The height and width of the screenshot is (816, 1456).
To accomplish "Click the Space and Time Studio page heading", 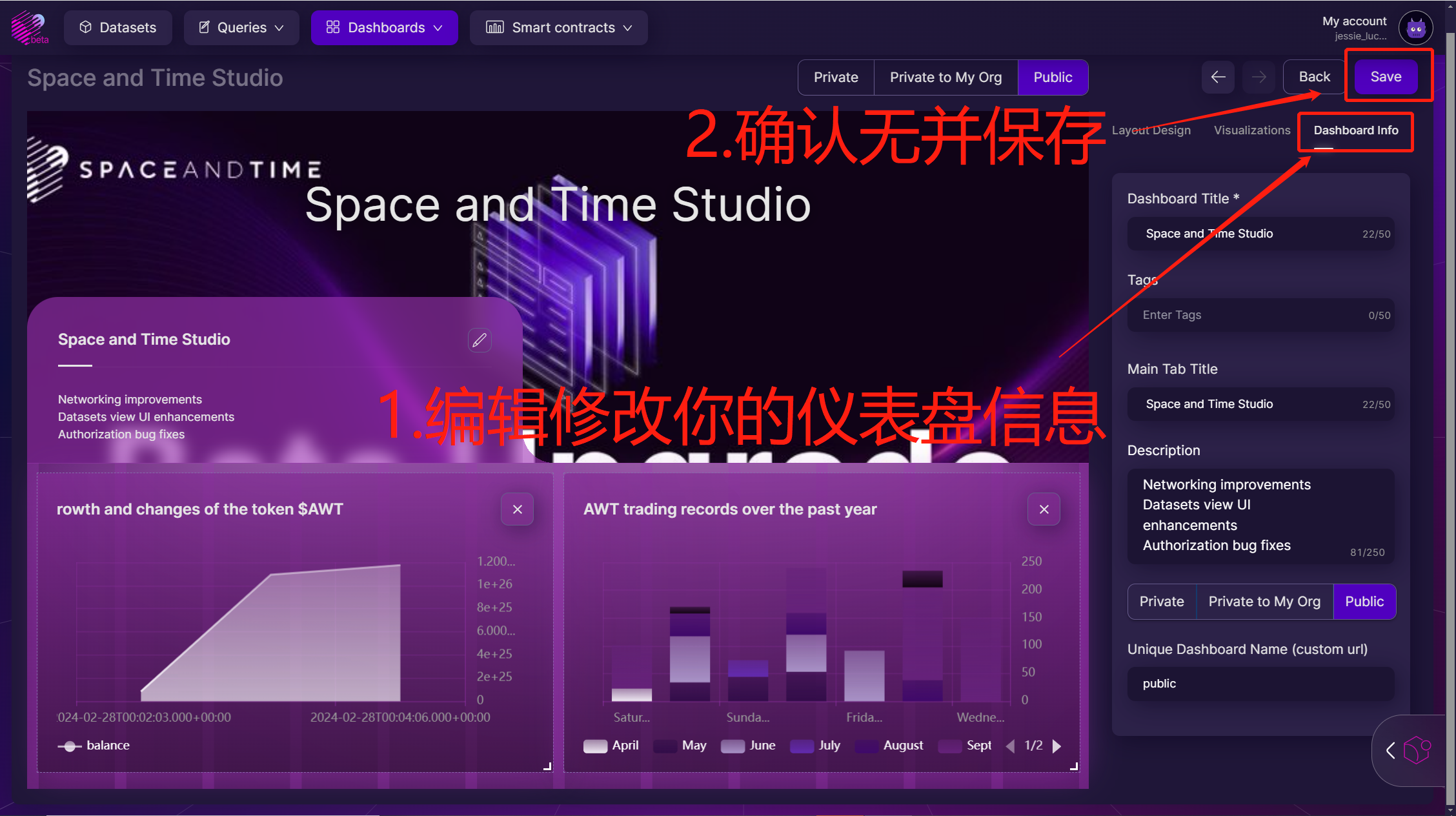I will pos(155,78).
